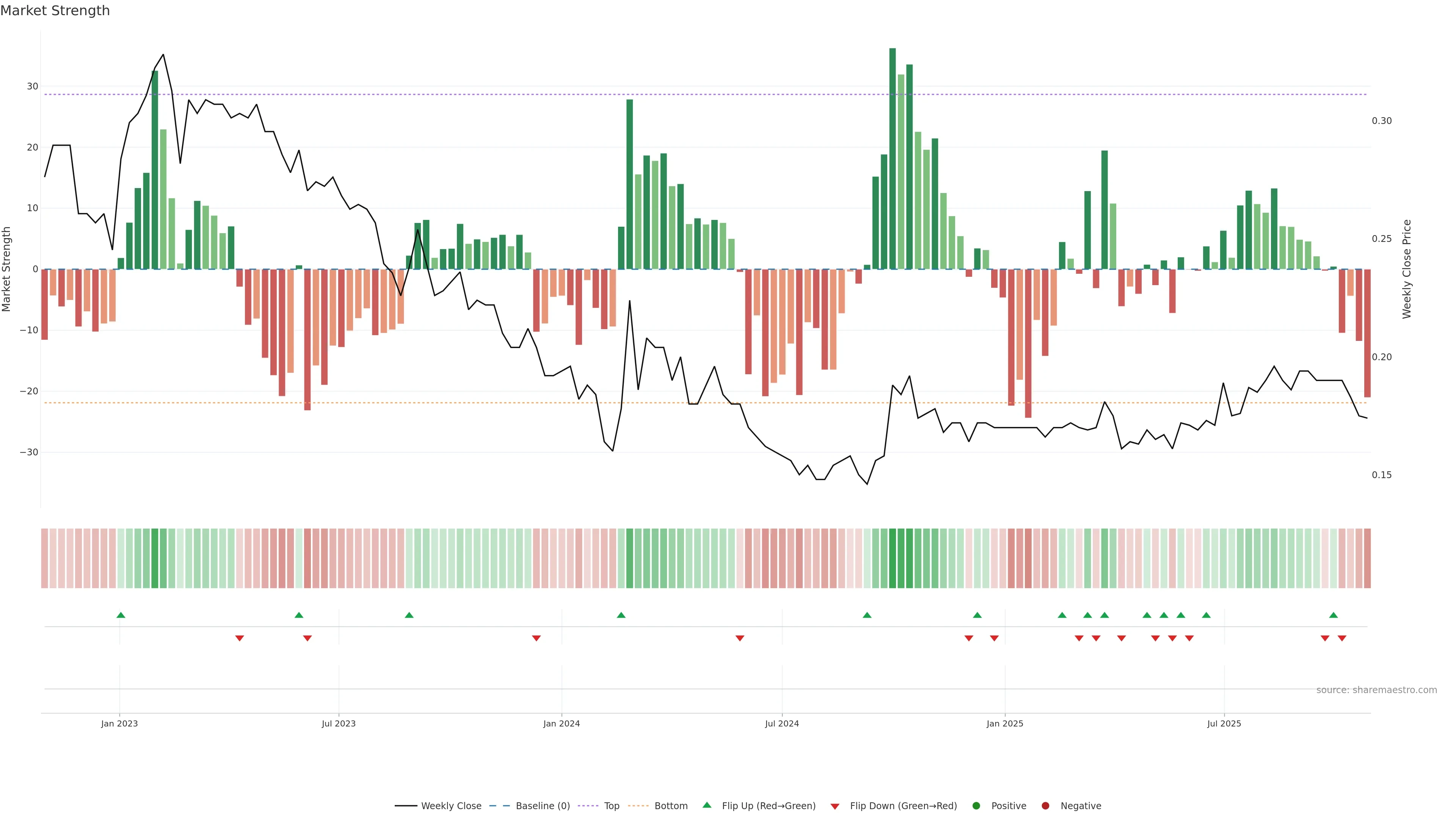Click the darkest green heat-strip cell
This screenshot has width=1456, height=819.
point(893,559)
